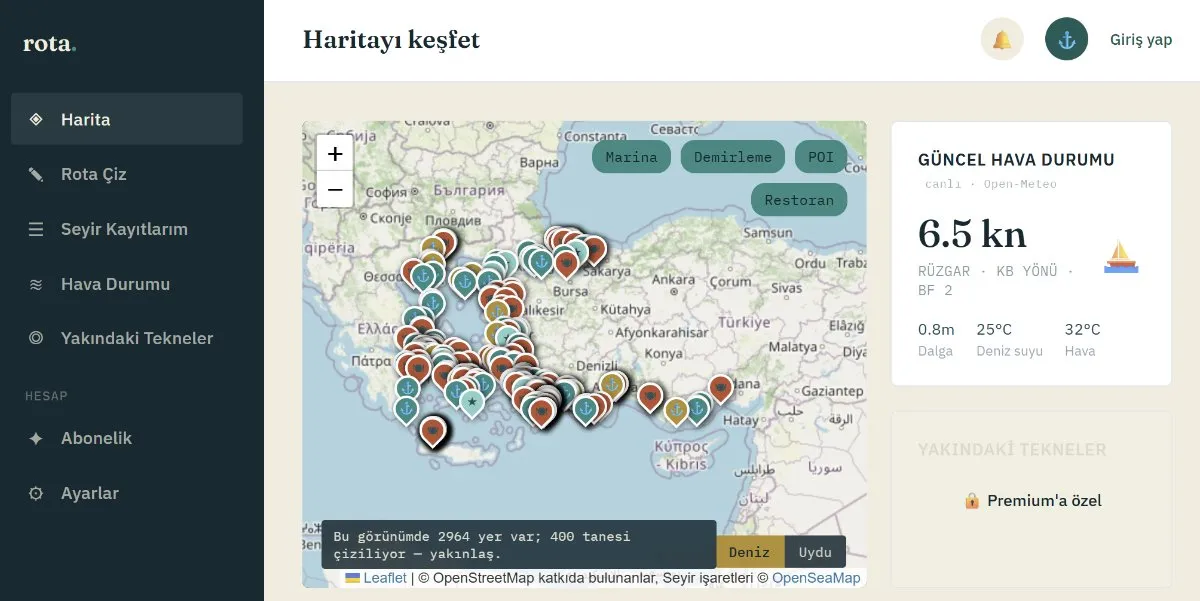This screenshot has width=1200, height=601.
Task: Click the "HESAP" section label
Action: point(46,396)
